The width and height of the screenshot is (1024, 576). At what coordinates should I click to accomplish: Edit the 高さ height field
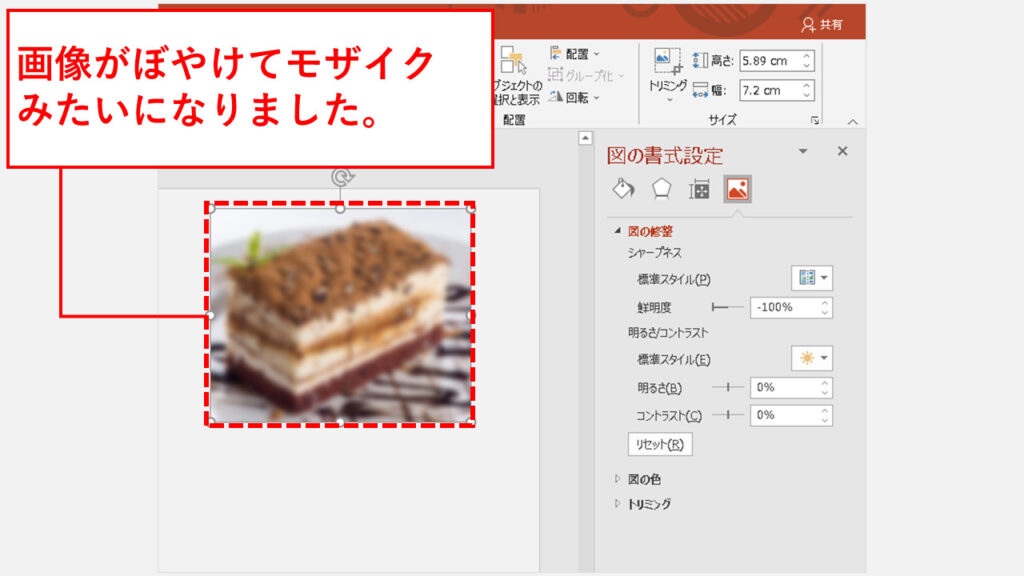[769, 61]
